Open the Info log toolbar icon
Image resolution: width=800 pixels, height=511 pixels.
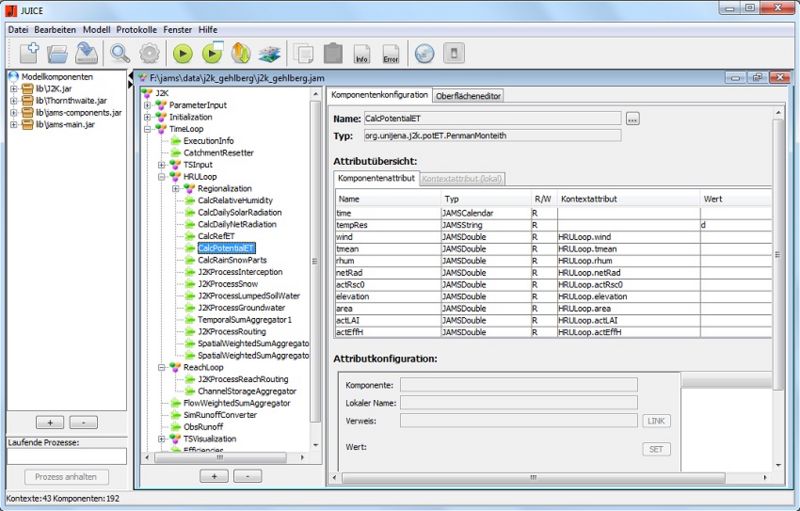click(x=362, y=53)
